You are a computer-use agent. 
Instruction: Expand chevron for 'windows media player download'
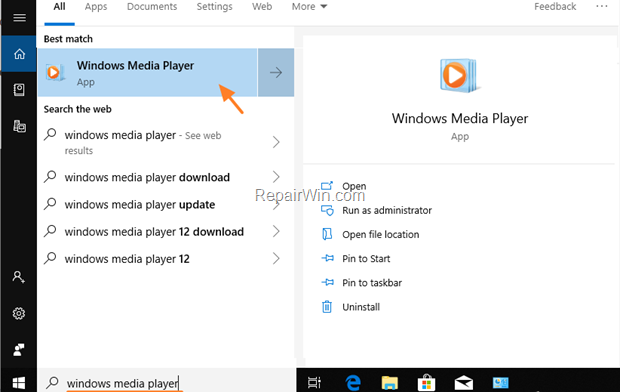(276, 177)
